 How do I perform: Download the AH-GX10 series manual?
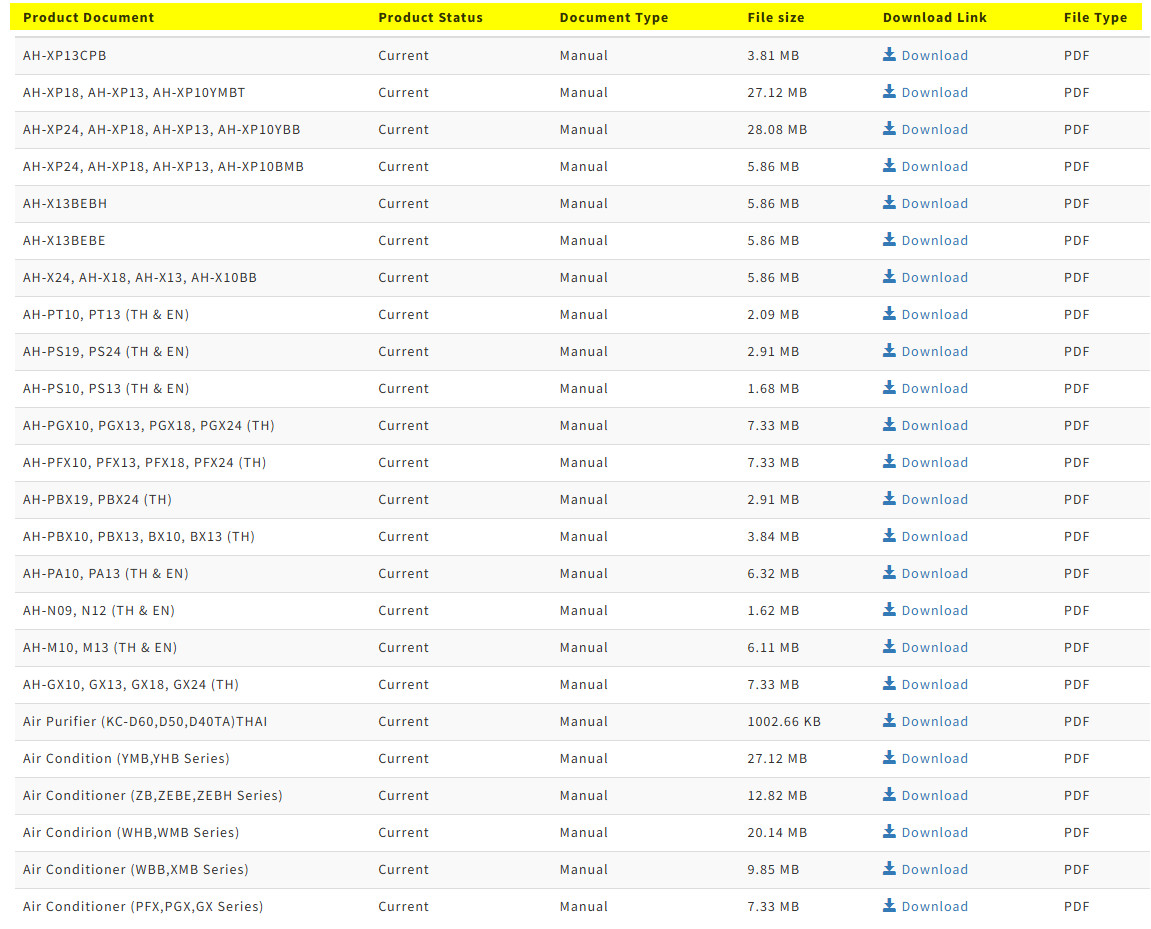(x=934, y=685)
